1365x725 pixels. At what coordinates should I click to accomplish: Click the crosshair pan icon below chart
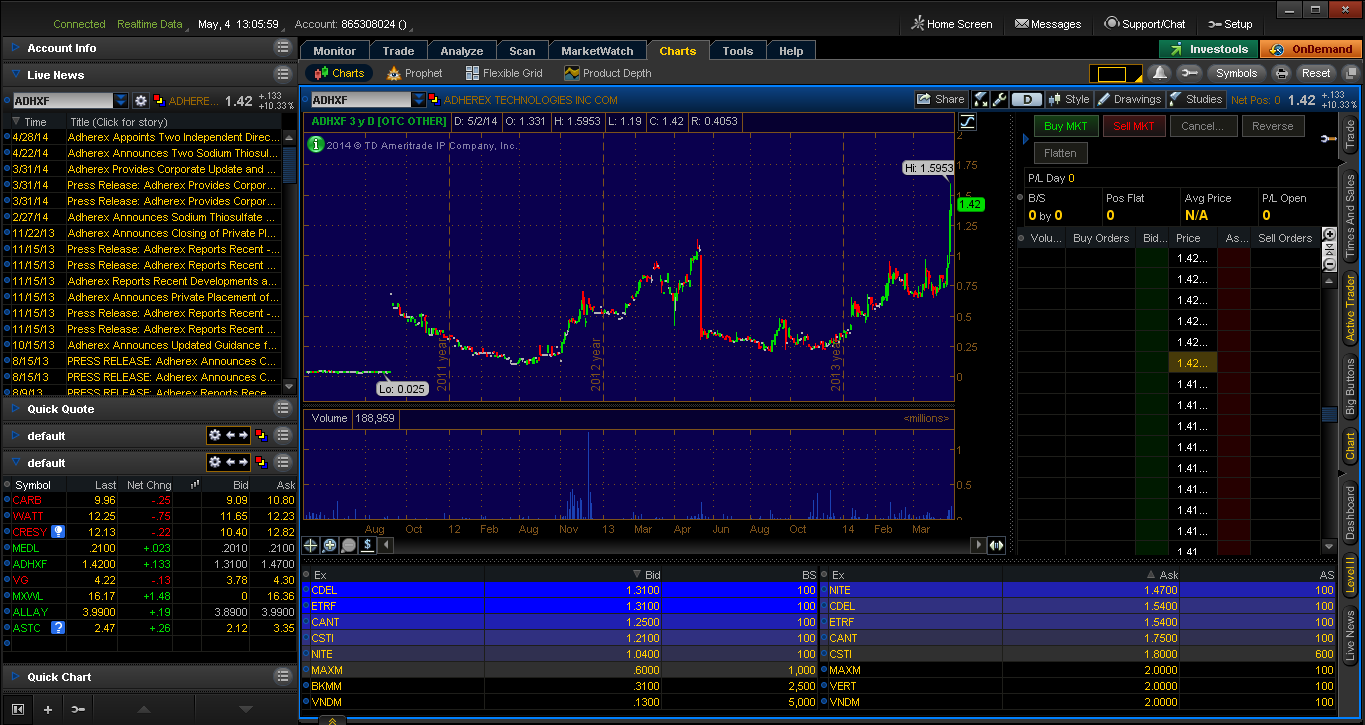(x=311, y=545)
